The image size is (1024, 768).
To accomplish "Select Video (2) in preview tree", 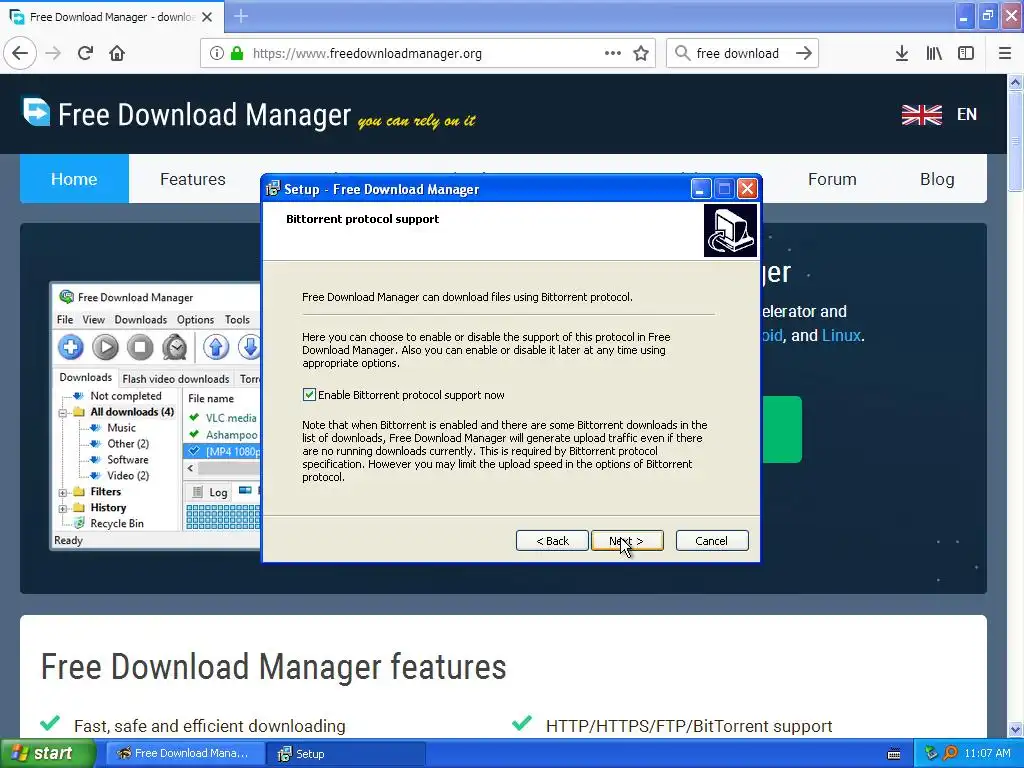I will click(x=128, y=475).
